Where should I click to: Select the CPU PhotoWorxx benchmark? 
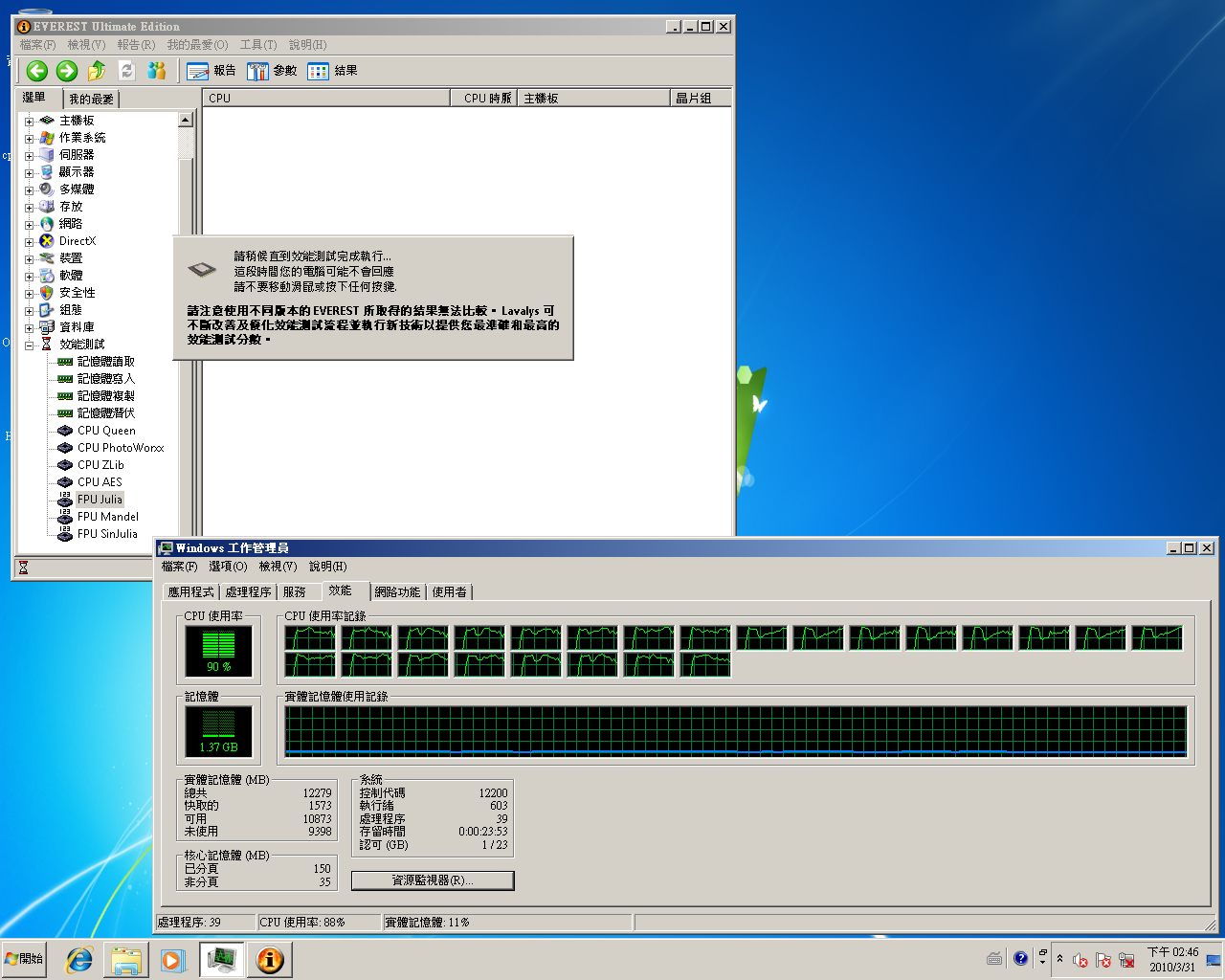click(x=121, y=448)
